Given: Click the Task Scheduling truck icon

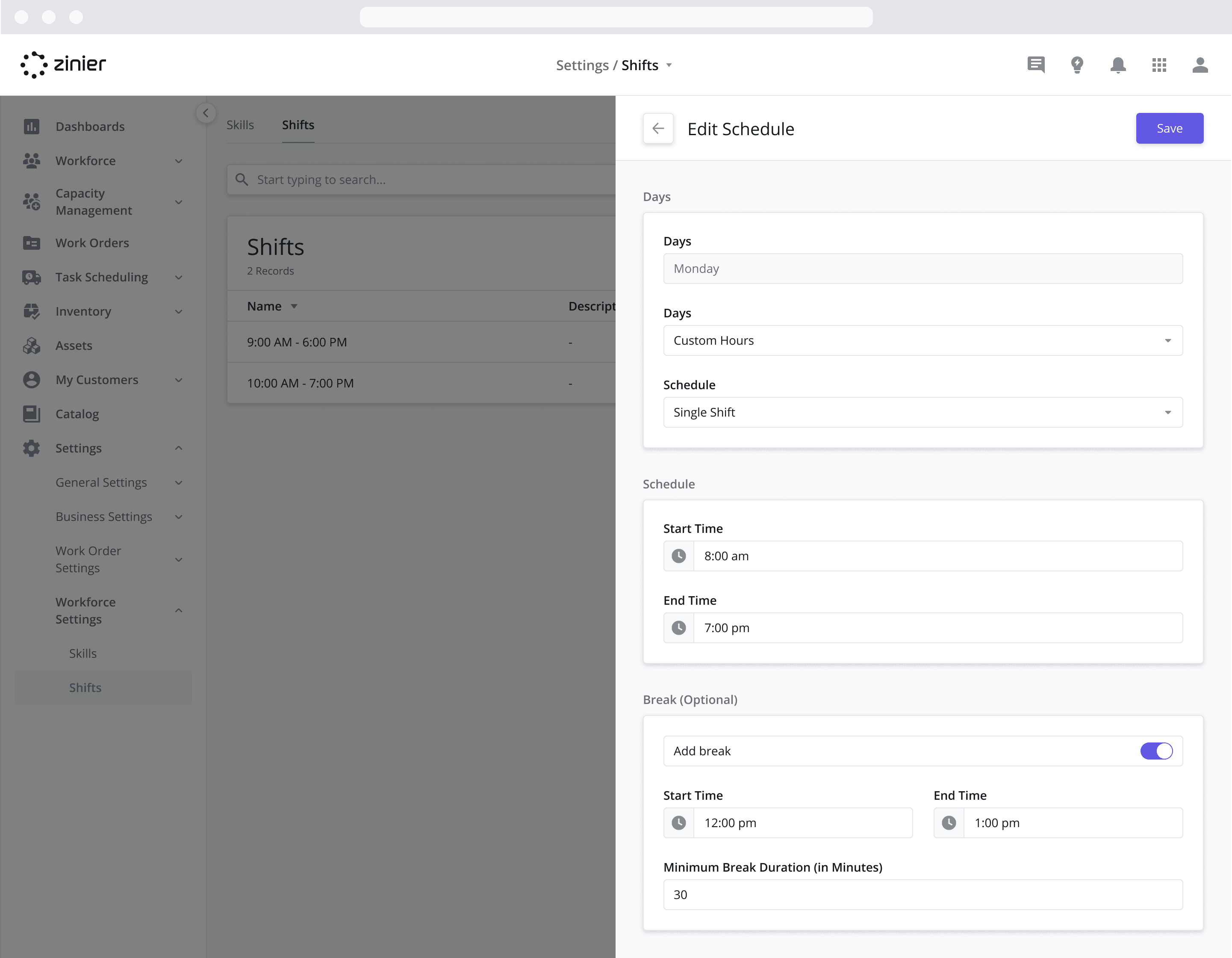Looking at the screenshot, I should [32, 277].
